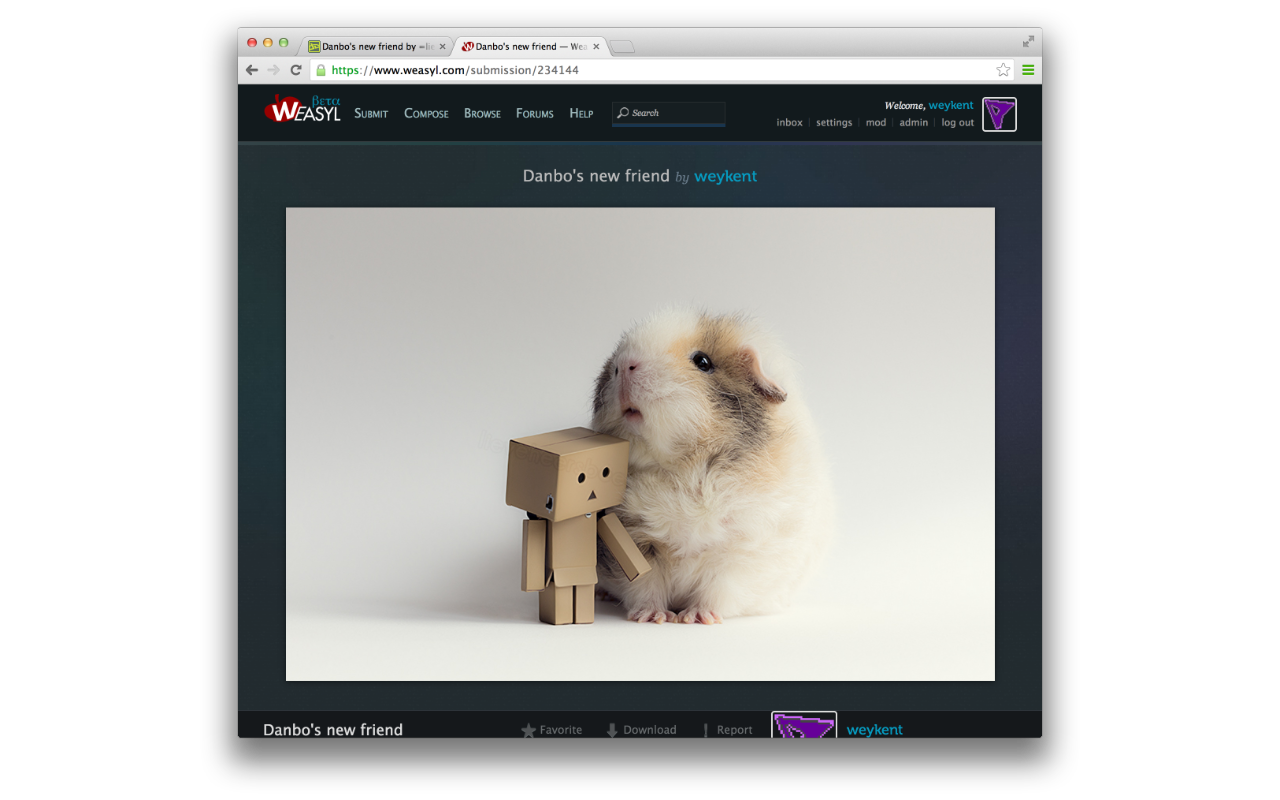Close the first browser tab
Screen dimensions: 1280x800
(x=443, y=46)
